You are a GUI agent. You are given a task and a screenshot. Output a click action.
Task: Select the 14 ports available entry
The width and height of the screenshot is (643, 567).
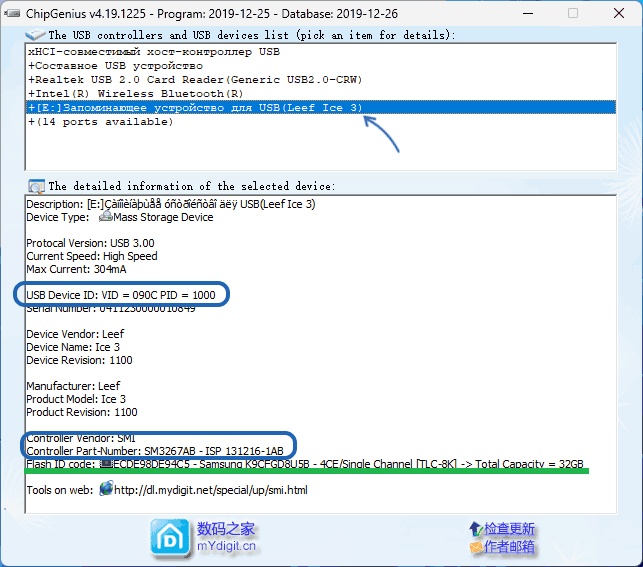click(100, 121)
